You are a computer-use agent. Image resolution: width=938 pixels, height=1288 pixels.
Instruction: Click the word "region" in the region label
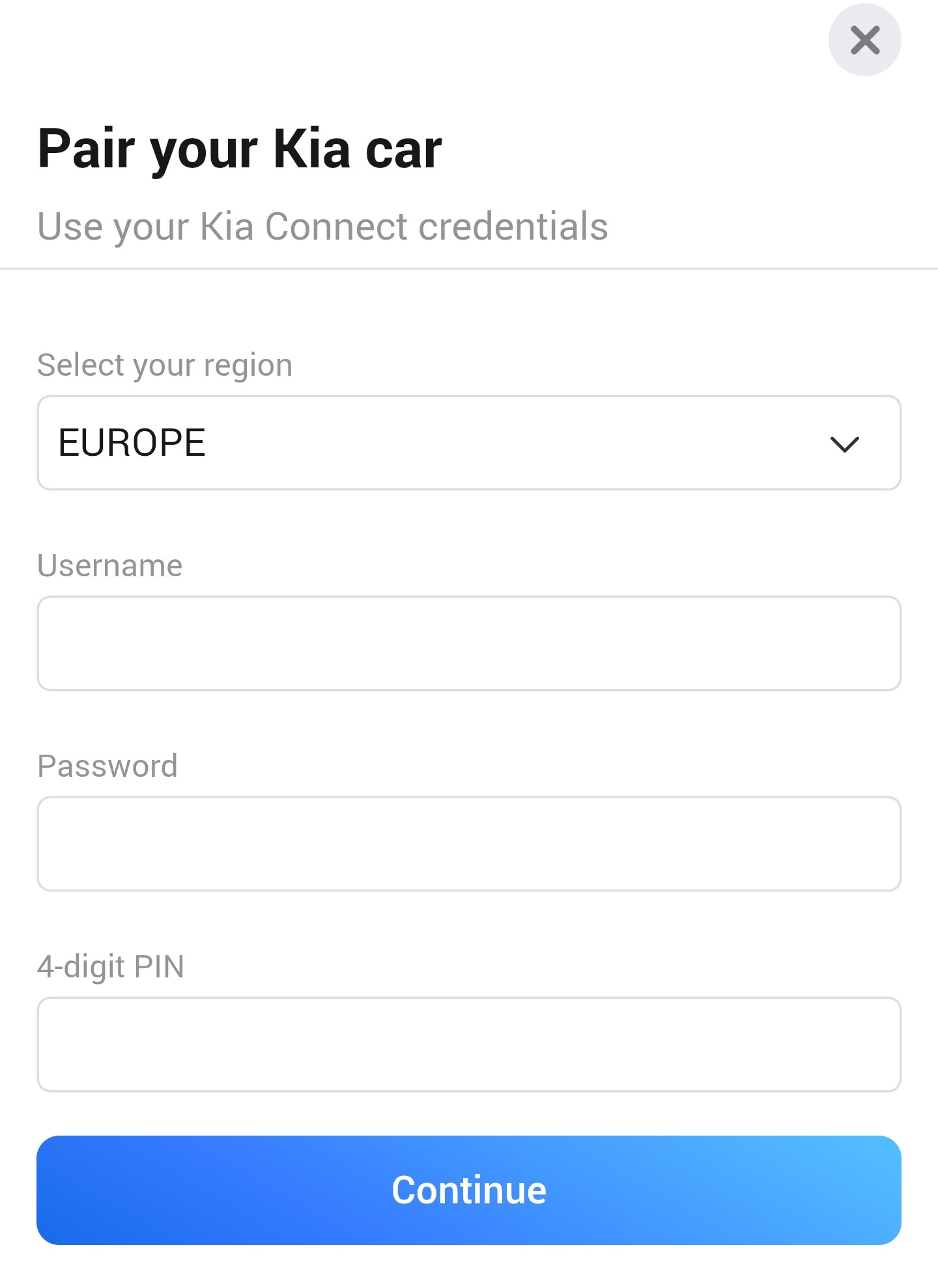point(248,366)
